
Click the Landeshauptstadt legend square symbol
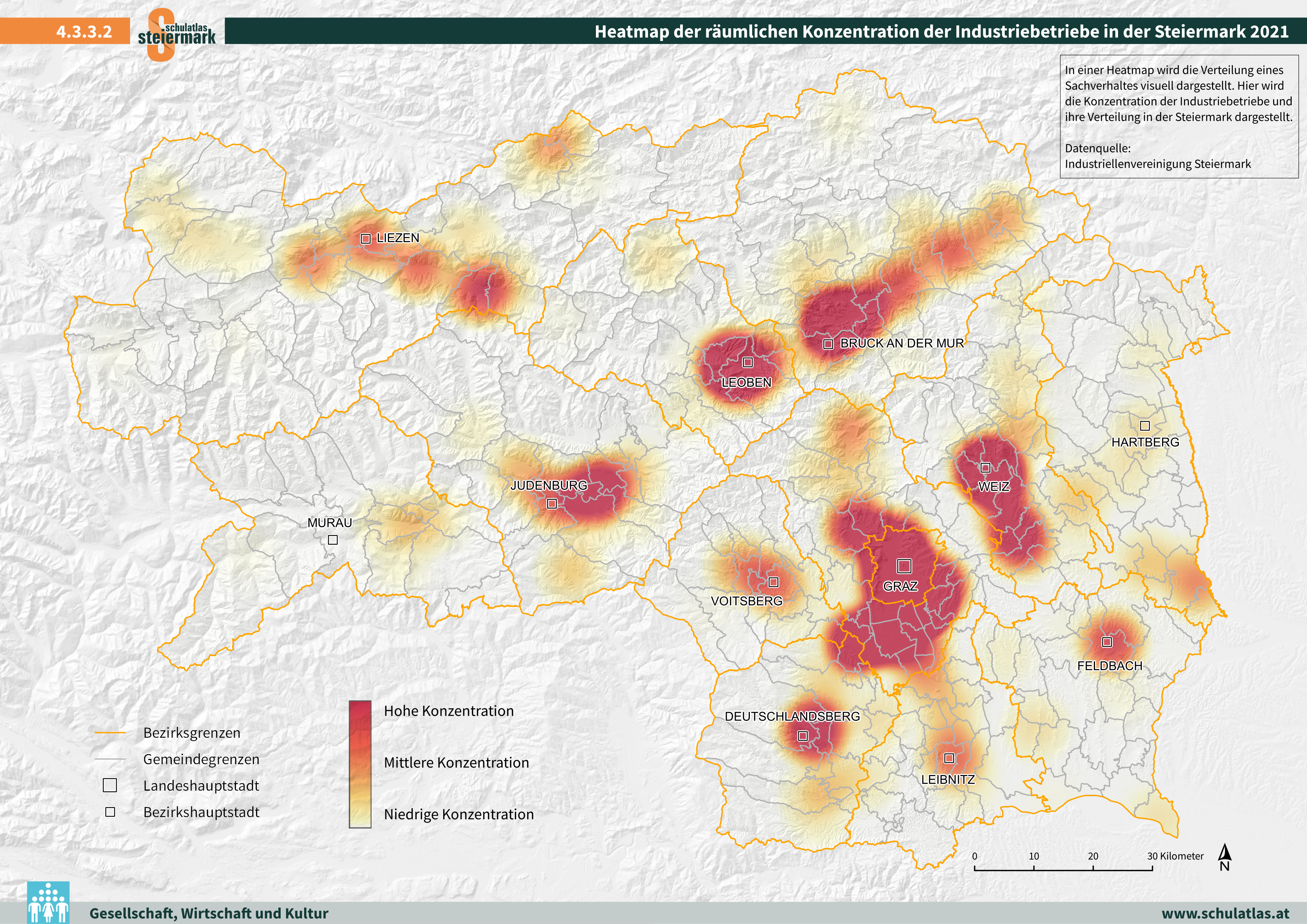point(110,785)
